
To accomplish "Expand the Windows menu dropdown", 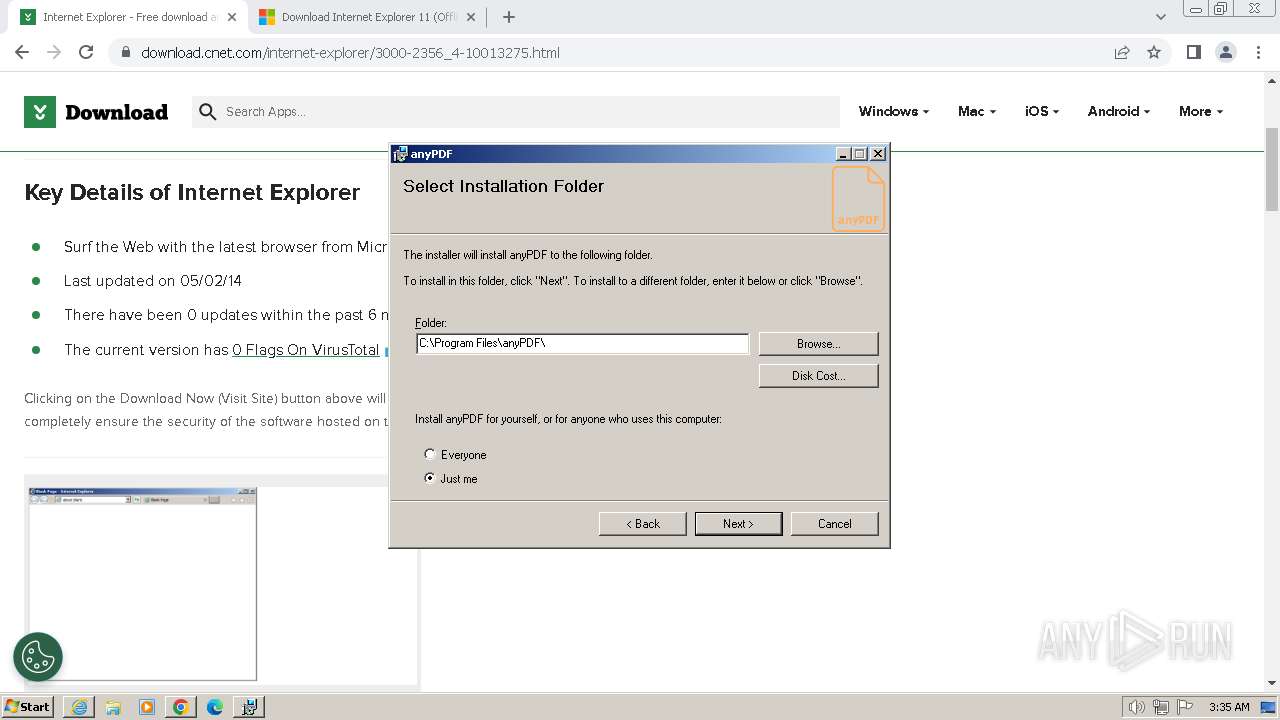I will 893,112.
